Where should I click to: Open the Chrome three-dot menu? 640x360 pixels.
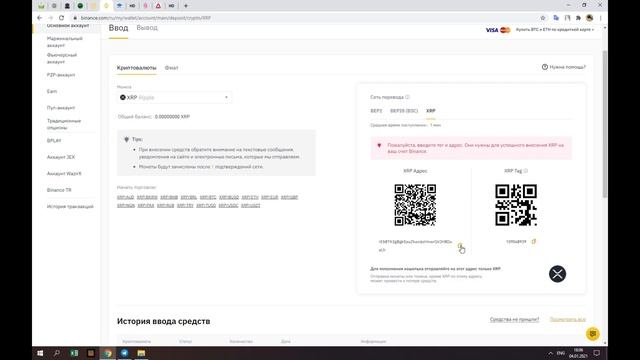click(x=600, y=18)
